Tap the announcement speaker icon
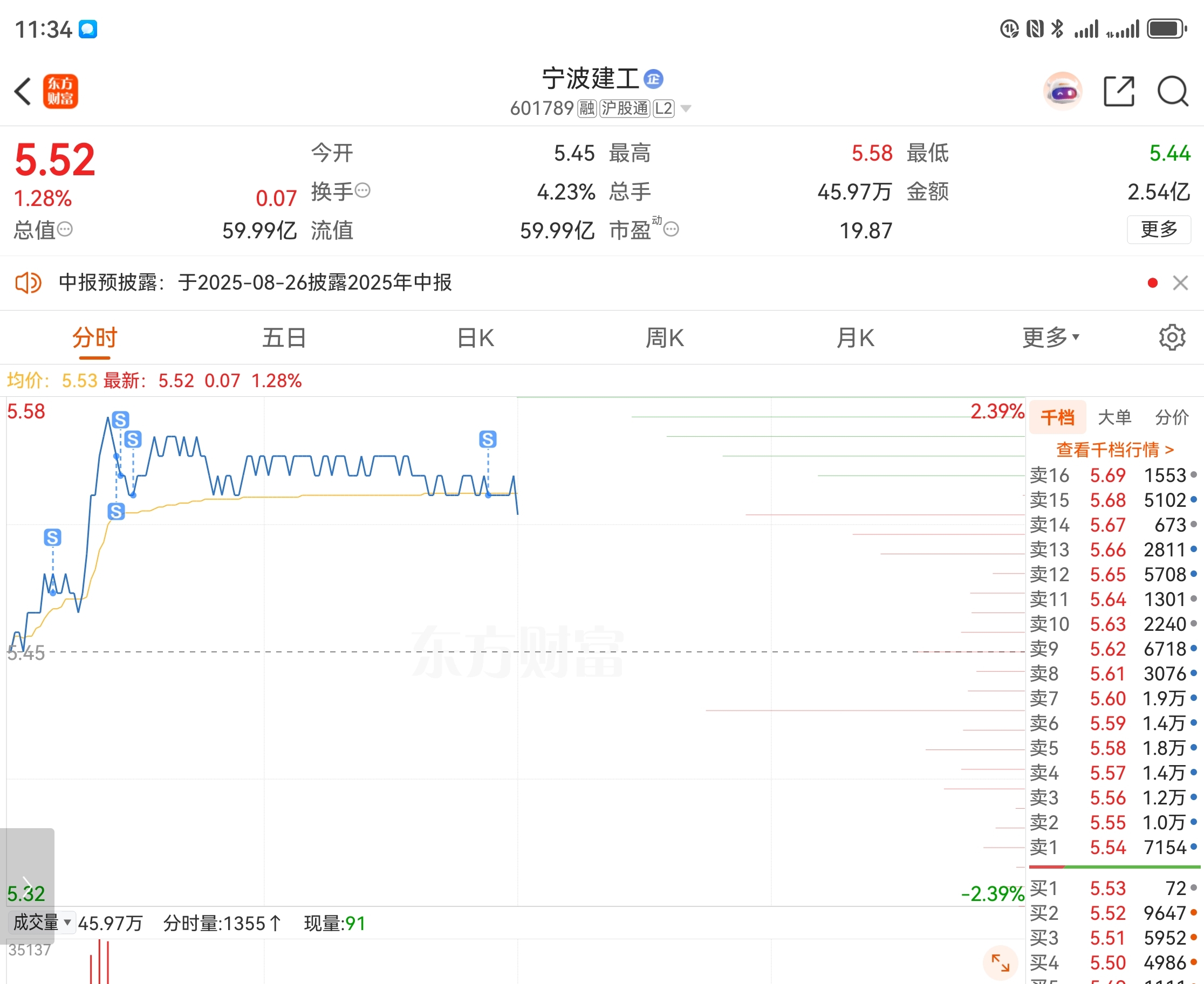 pos(28,283)
